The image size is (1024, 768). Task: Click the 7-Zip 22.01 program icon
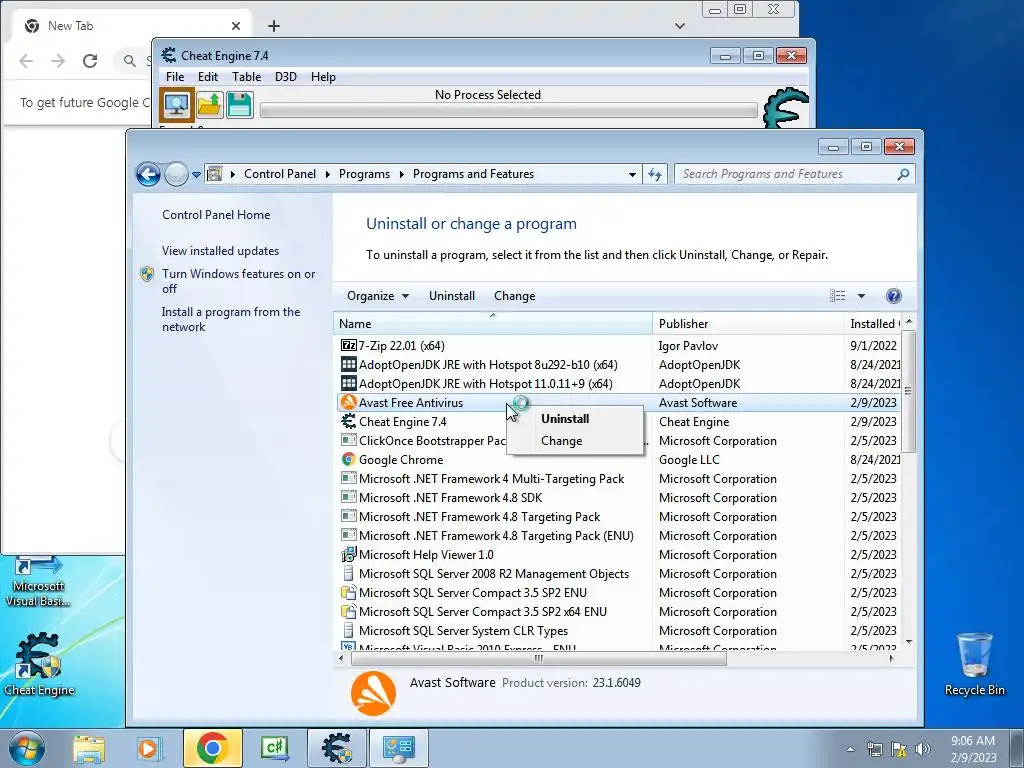coord(349,345)
